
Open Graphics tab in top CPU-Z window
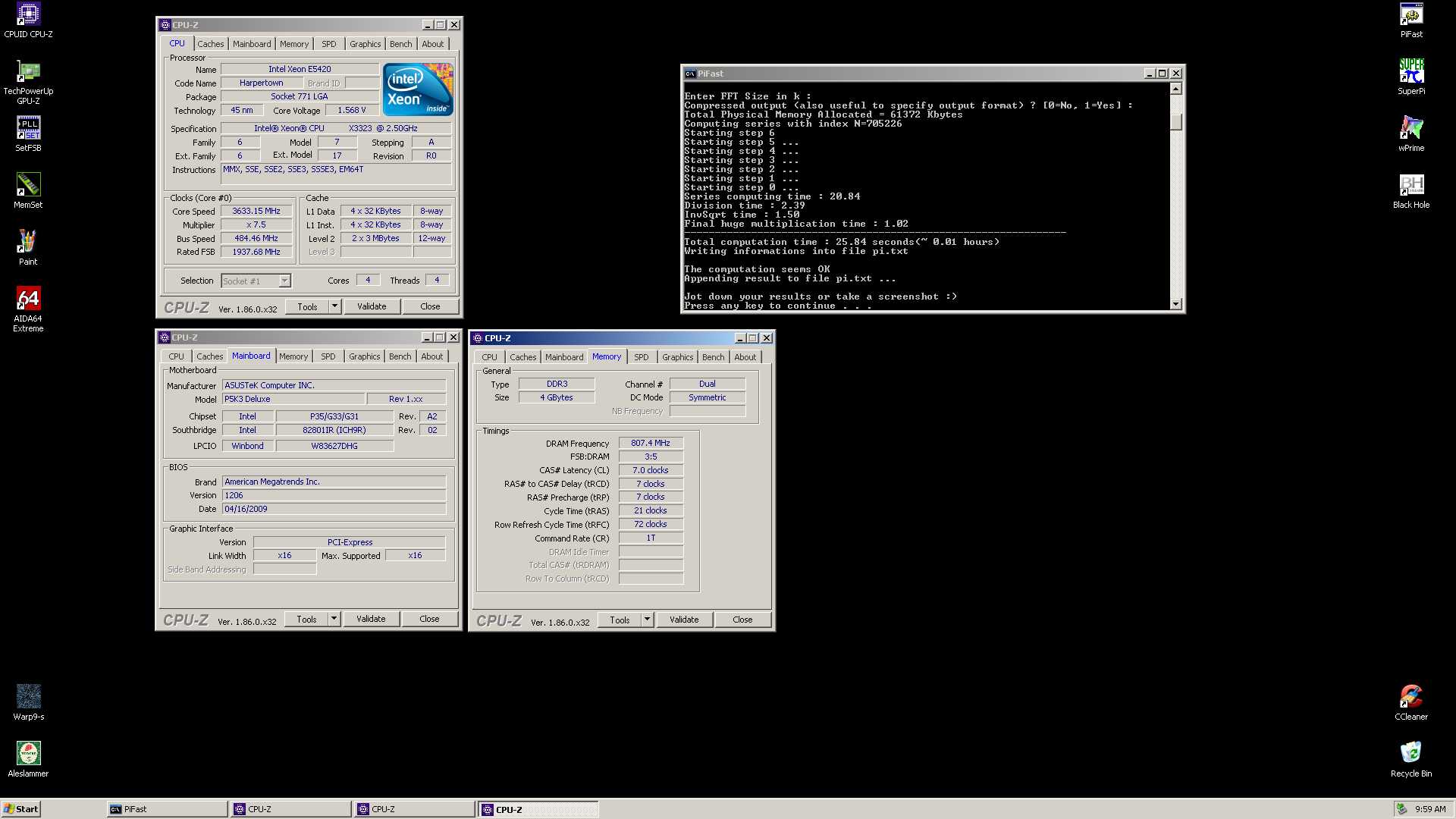[x=365, y=44]
